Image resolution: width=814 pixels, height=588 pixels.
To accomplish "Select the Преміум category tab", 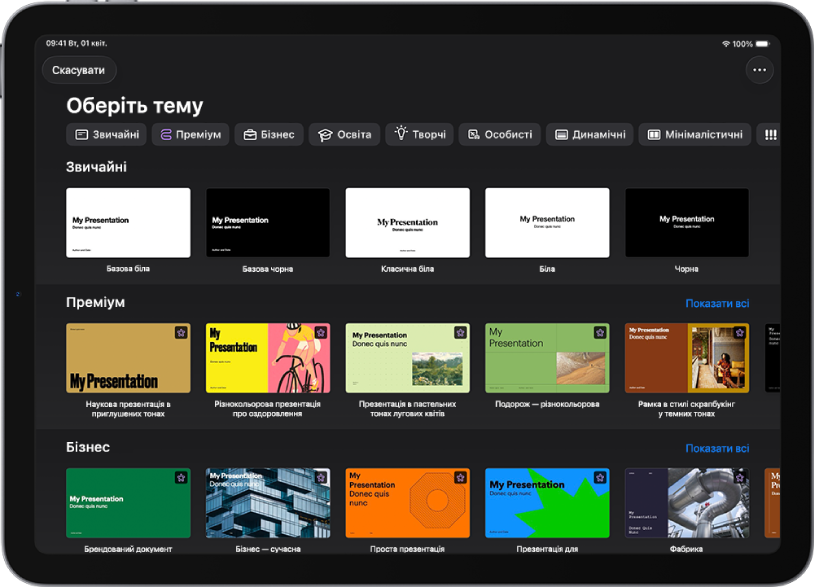I will [191, 135].
